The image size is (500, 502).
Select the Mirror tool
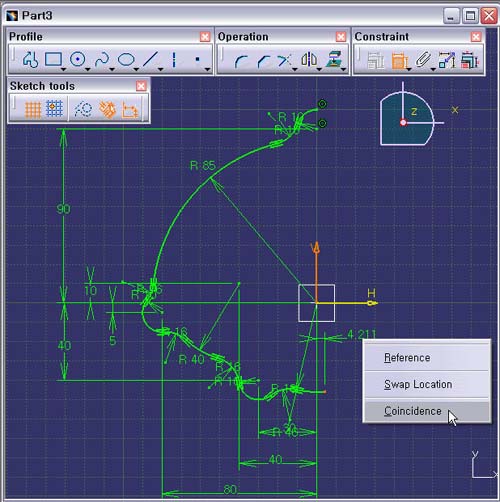309,60
